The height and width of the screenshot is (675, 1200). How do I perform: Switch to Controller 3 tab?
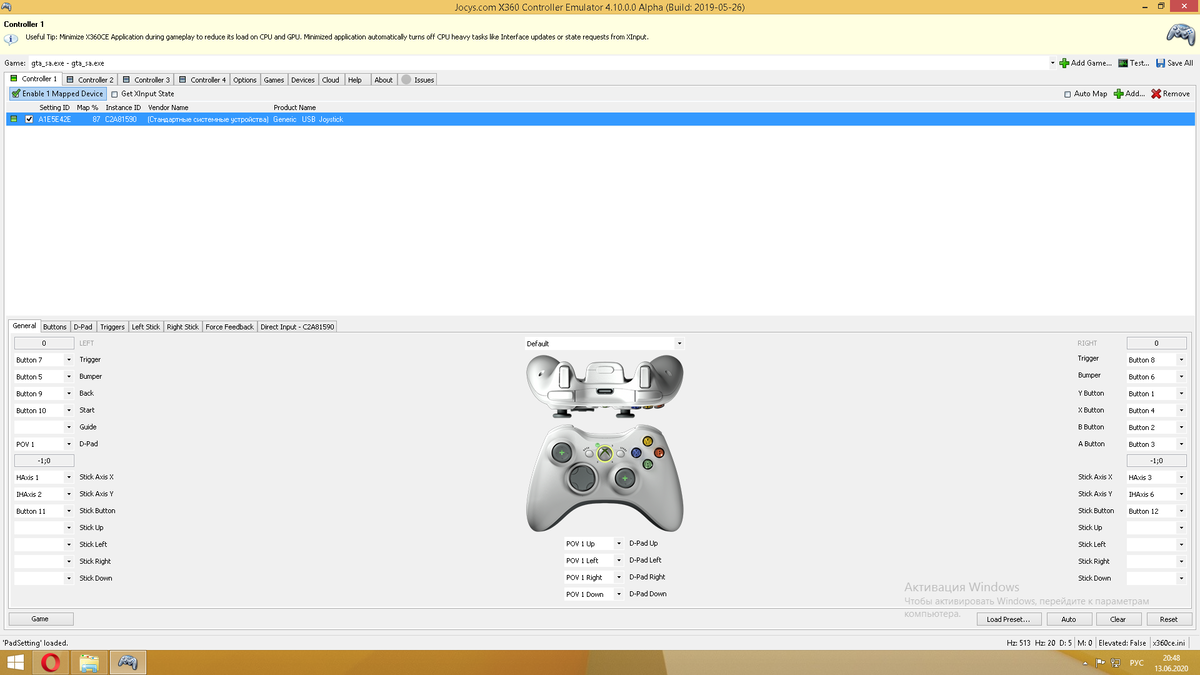146,79
